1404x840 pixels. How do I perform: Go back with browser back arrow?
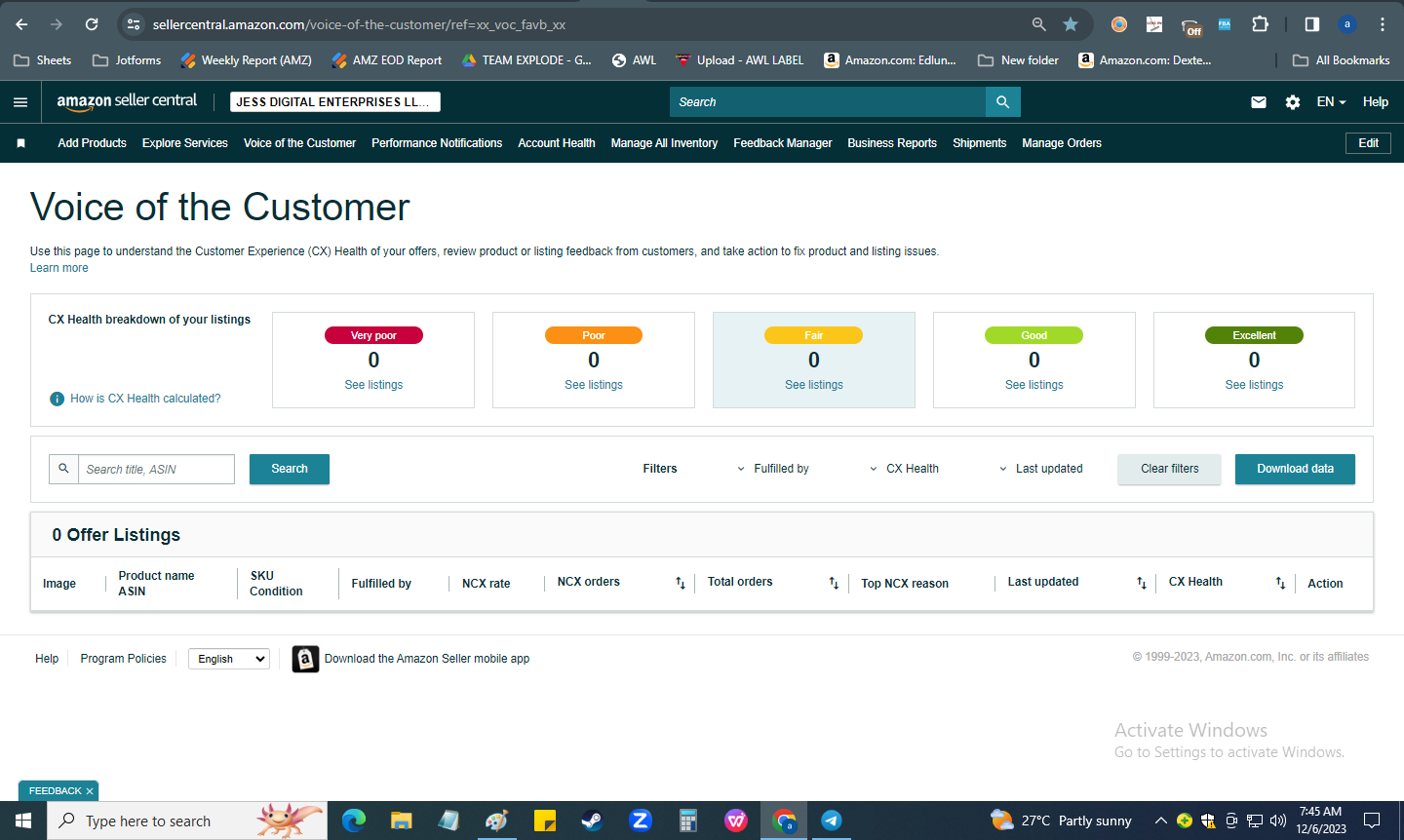tap(21, 24)
